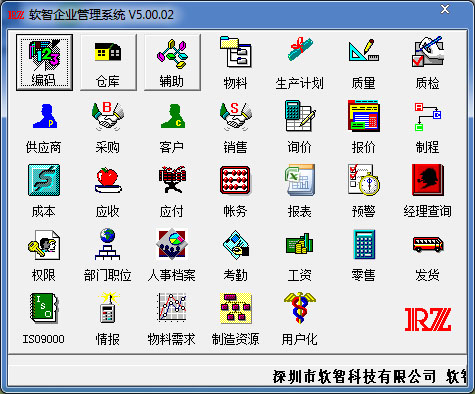Open the 报价 quotation module
Viewport: 475px width, 394px height.
click(364, 127)
